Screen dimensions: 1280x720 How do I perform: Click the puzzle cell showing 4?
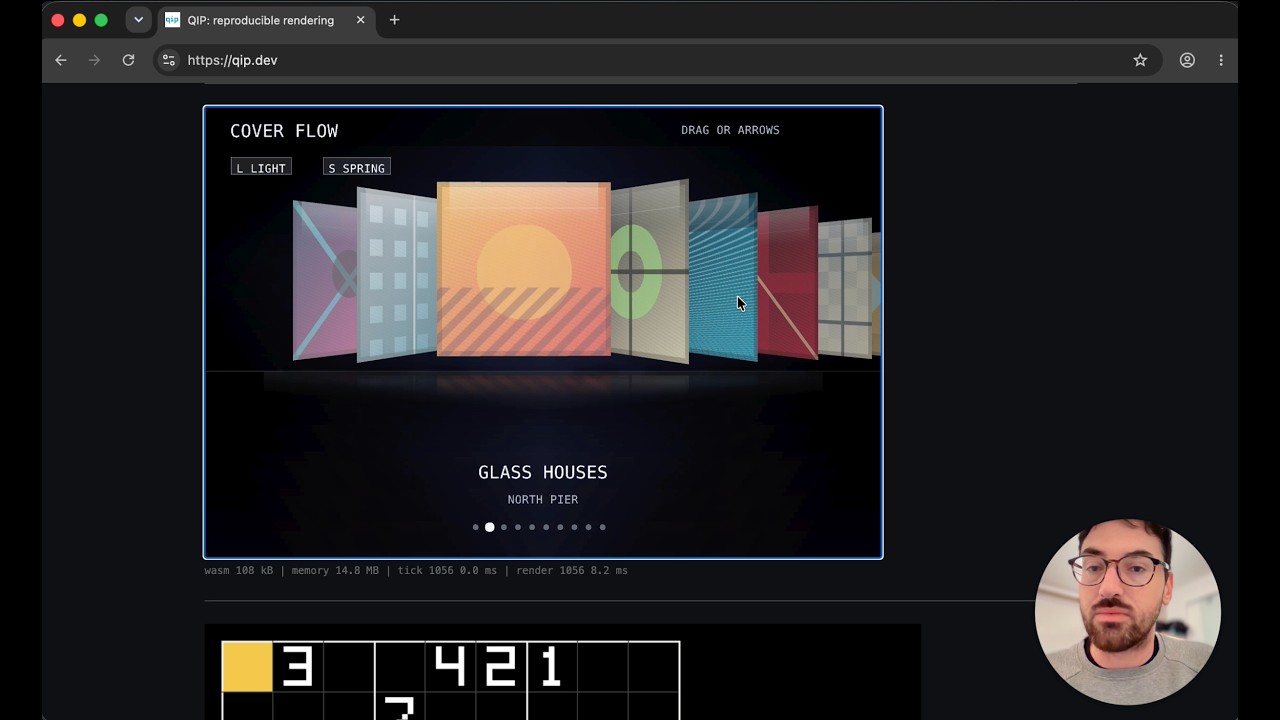pos(451,667)
